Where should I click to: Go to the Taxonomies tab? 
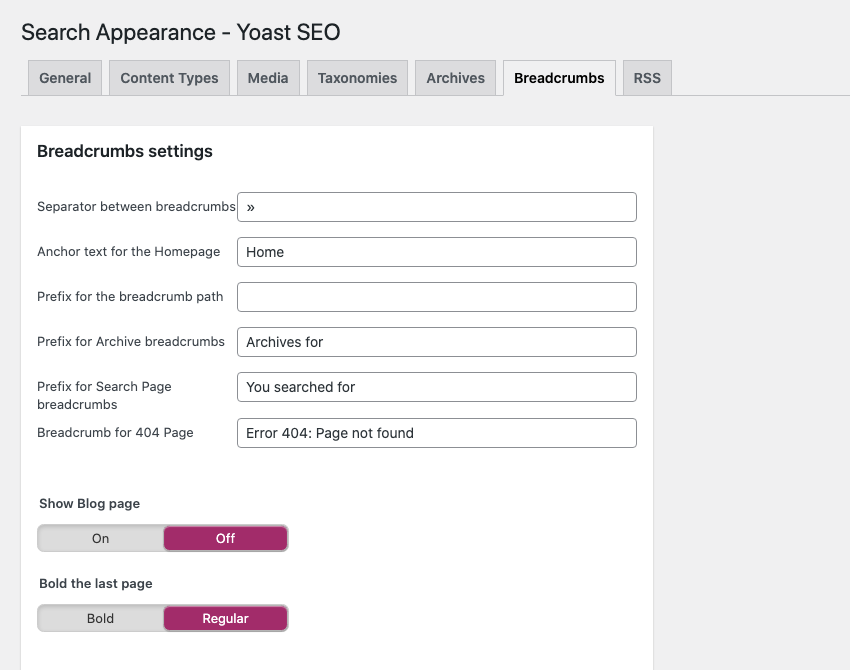[x=357, y=78]
